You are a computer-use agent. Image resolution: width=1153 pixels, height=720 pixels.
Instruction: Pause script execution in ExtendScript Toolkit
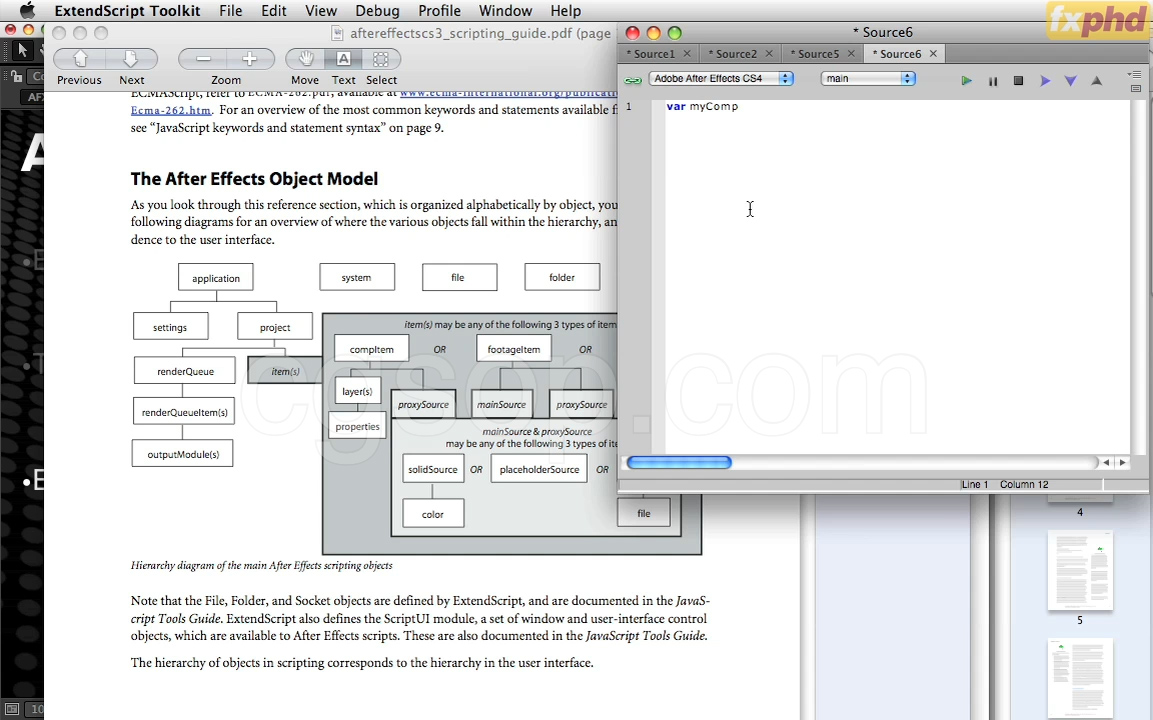pos(993,81)
